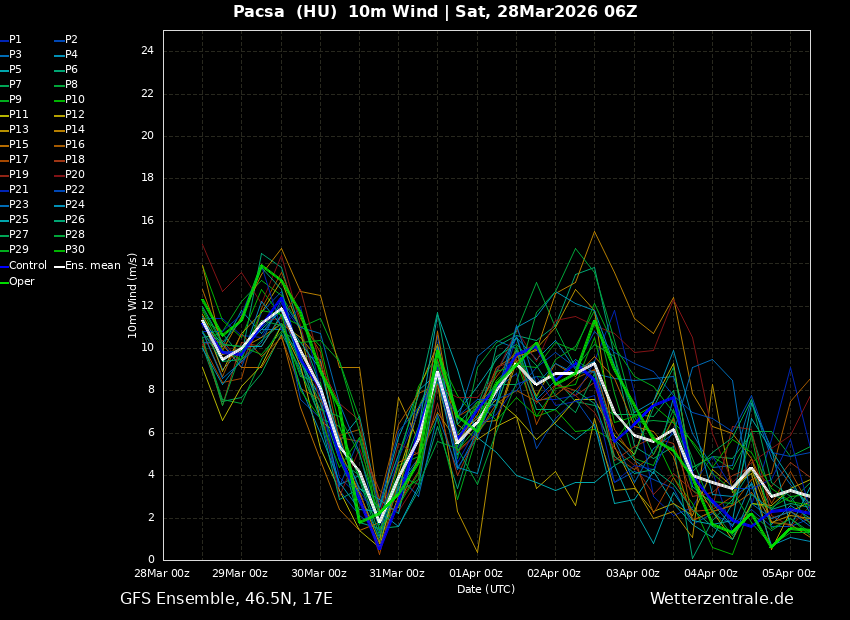Click the P20 legend entry
Viewport: 850px width, 620px height.
(x=74, y=175)
